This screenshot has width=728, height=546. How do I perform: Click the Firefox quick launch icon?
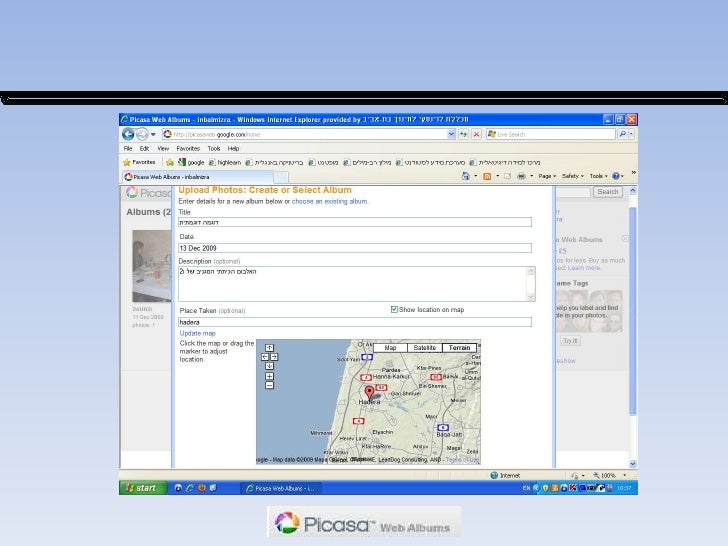coord(202,488)
